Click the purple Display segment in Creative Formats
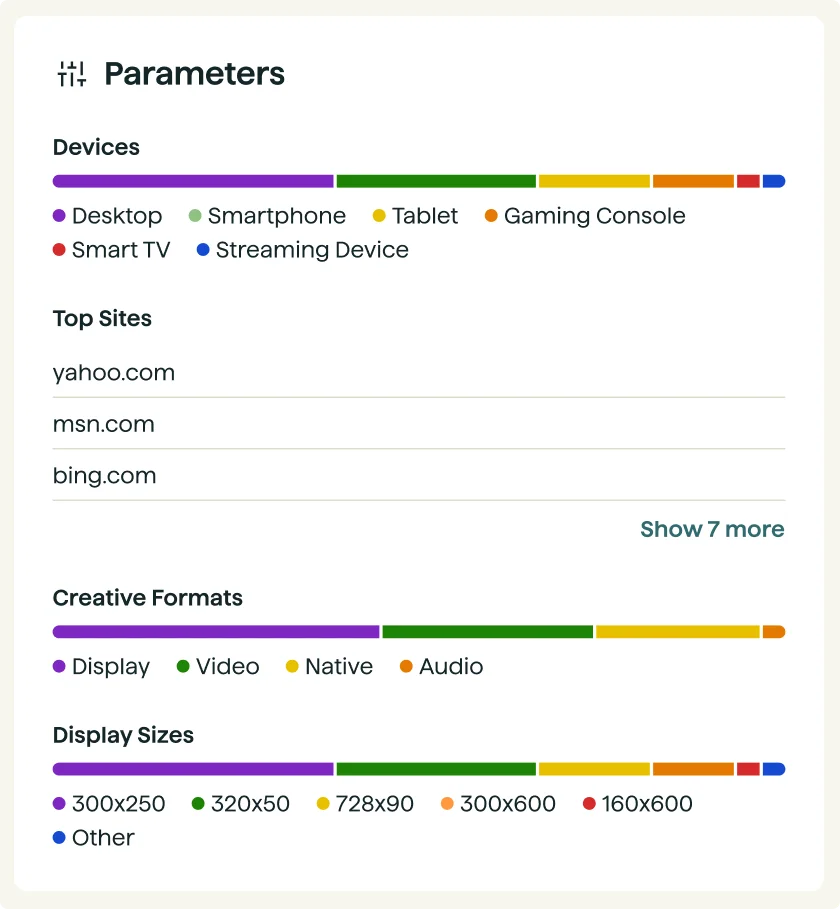 click(x=216, y=632)
